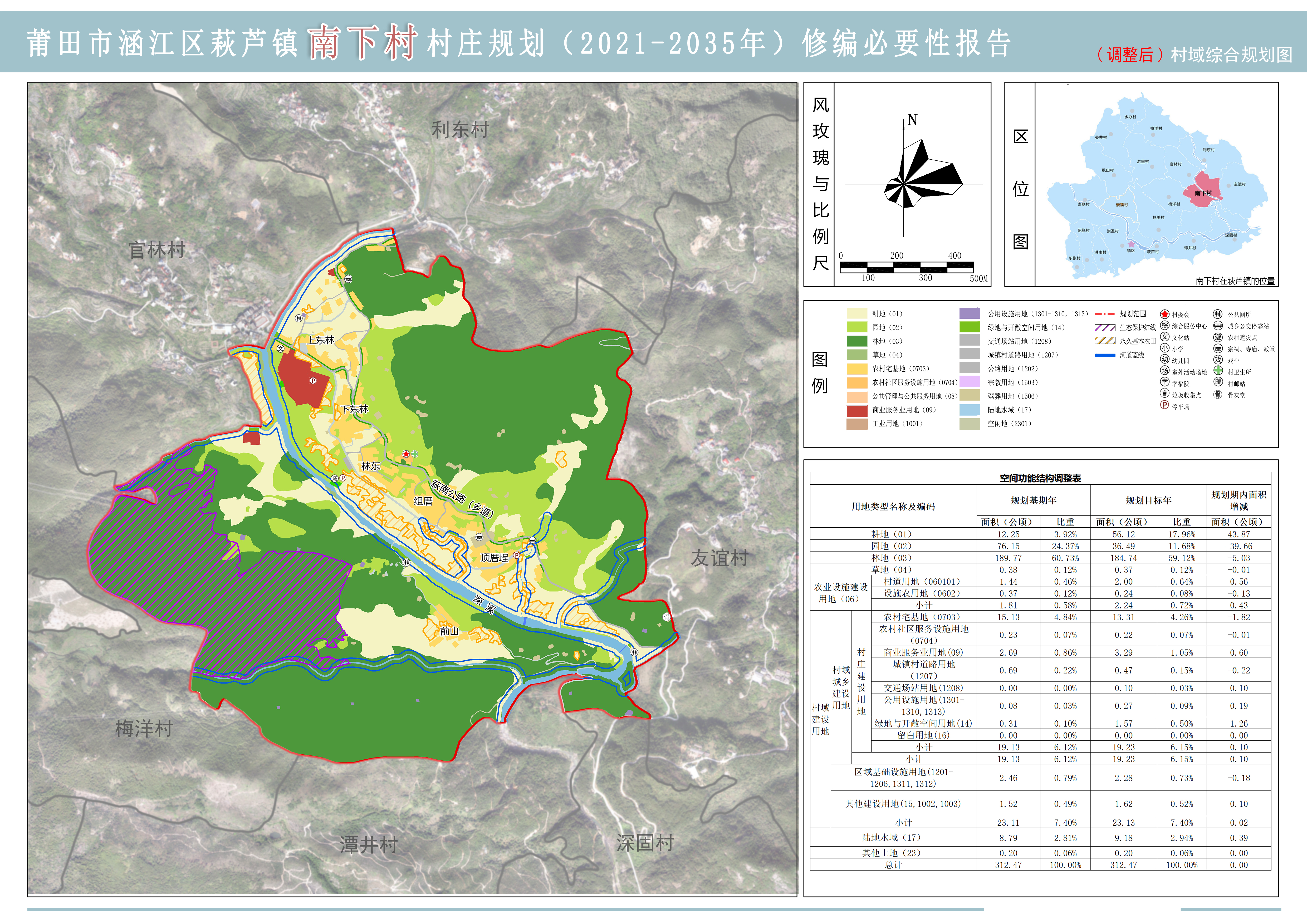
Task: Click the 垃圾收集点 trash bin legend icon
Action: (x=1165, y=394)
